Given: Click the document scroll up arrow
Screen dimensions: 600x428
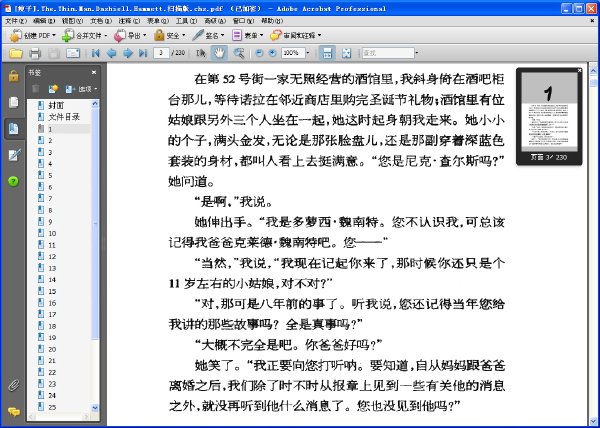Looking at the screenshot, I should pos(593,70).
